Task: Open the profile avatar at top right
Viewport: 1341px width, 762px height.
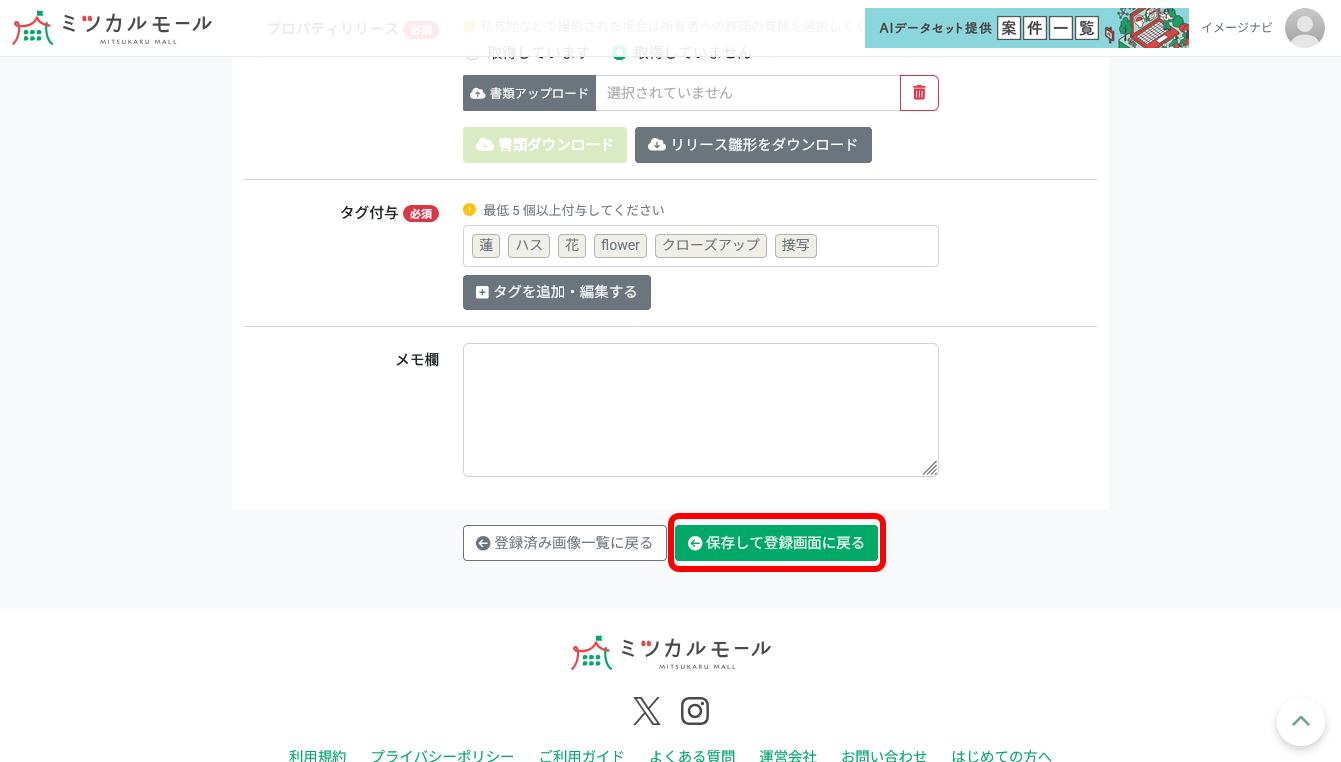Action: pos(1304,28)
